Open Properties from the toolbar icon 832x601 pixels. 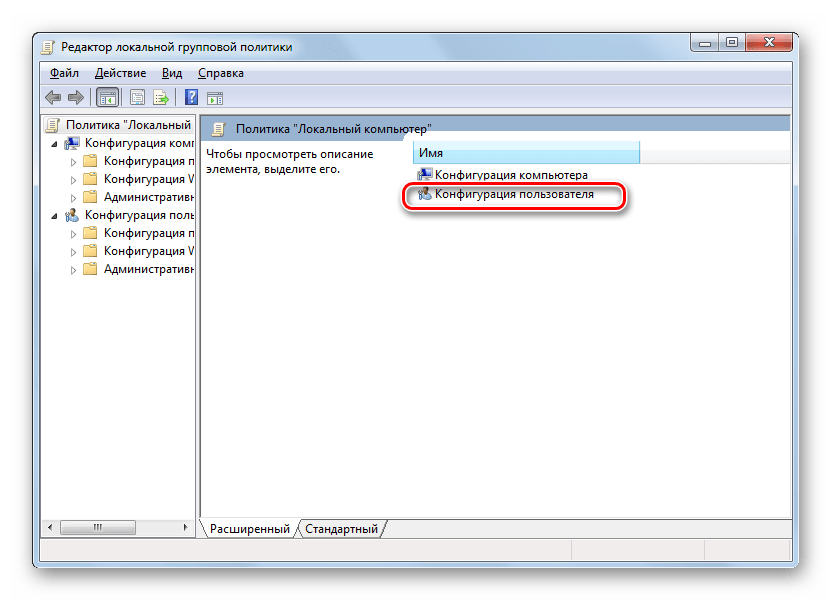click(x=136, y=97)
